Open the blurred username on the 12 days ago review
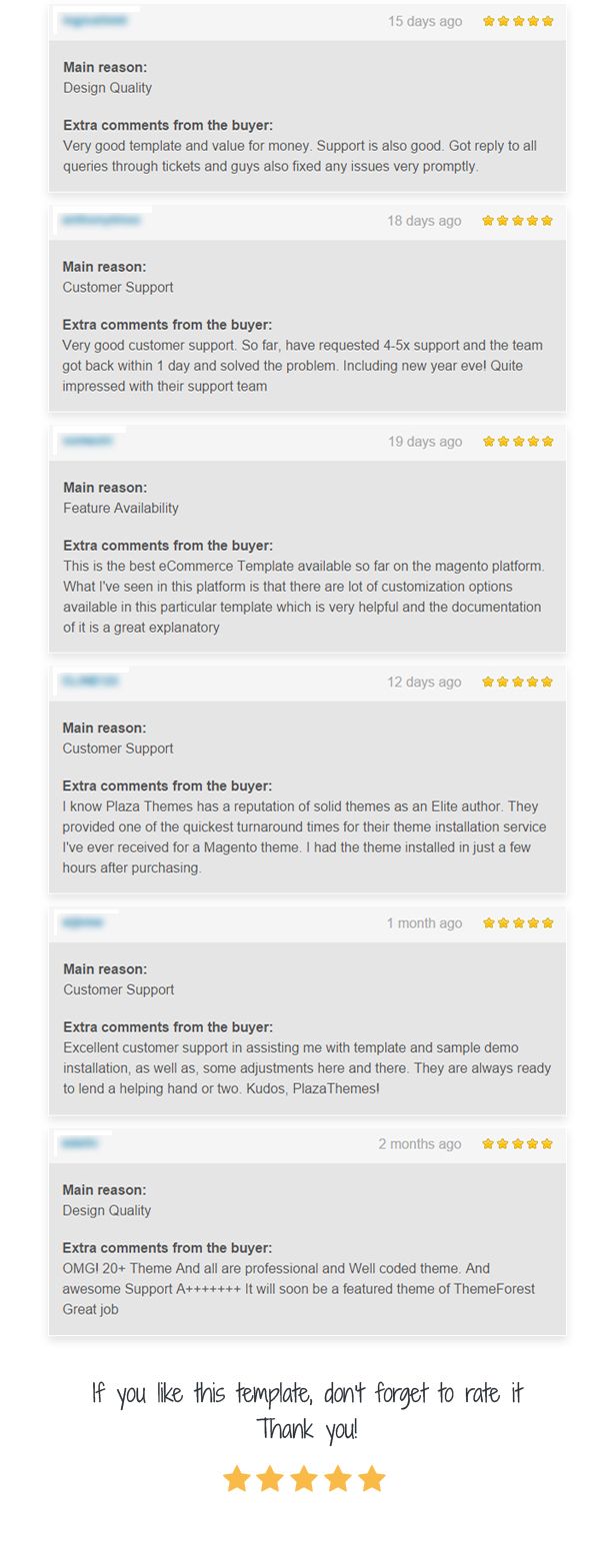Screen dimensions: 616x1568 click(x=90, y=682)
